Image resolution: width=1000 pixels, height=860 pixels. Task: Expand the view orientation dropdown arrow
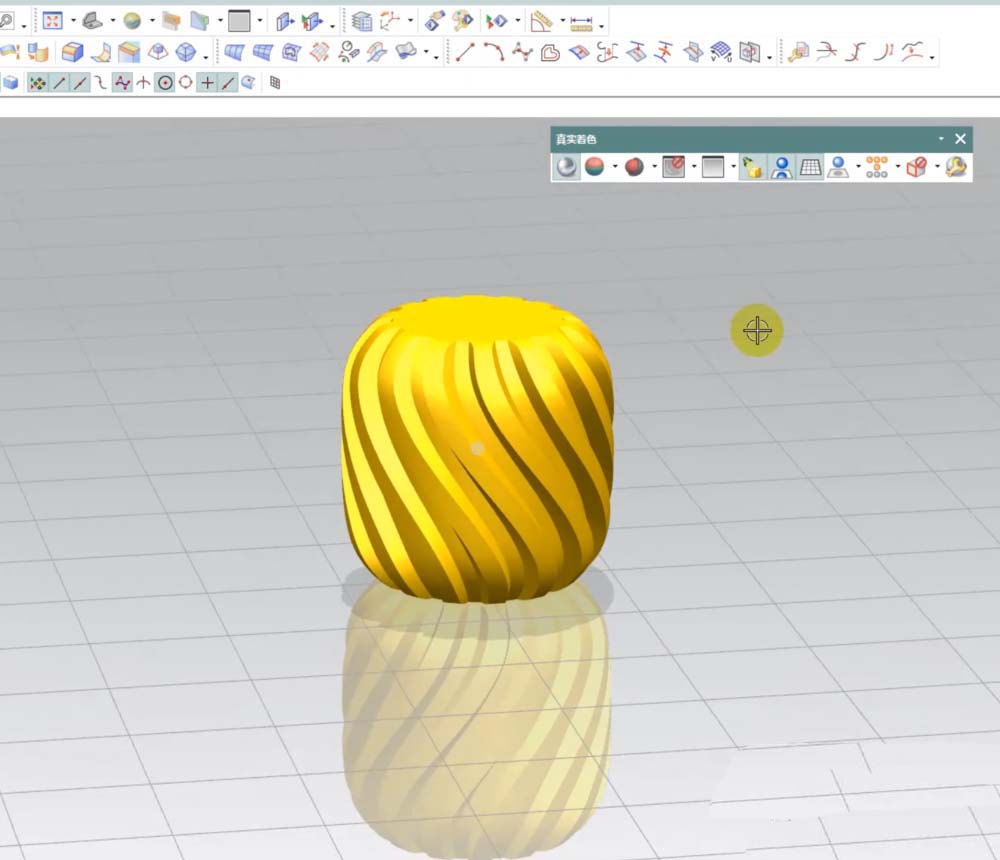(113, 21)
